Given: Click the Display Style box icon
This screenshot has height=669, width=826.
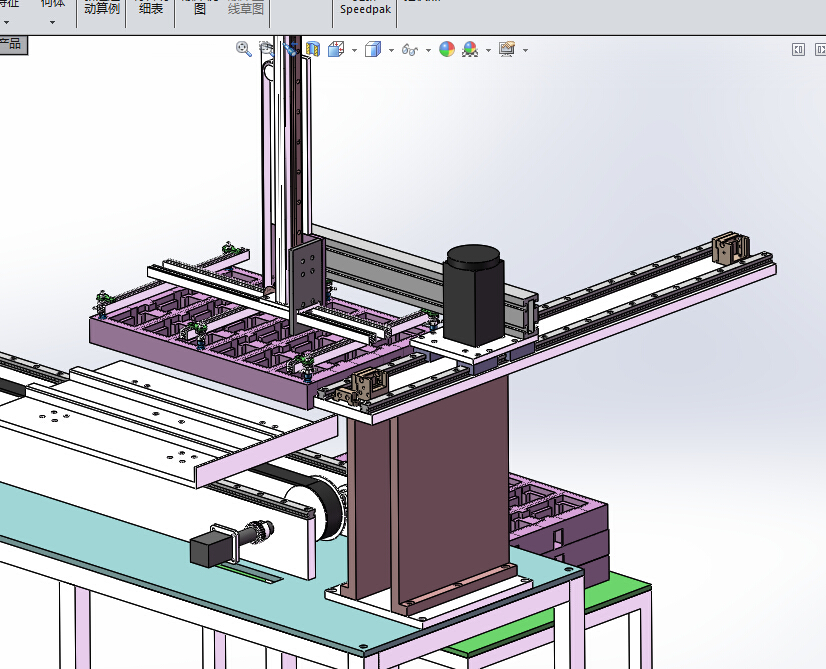Looking at the screenshot, I should 373,48.
